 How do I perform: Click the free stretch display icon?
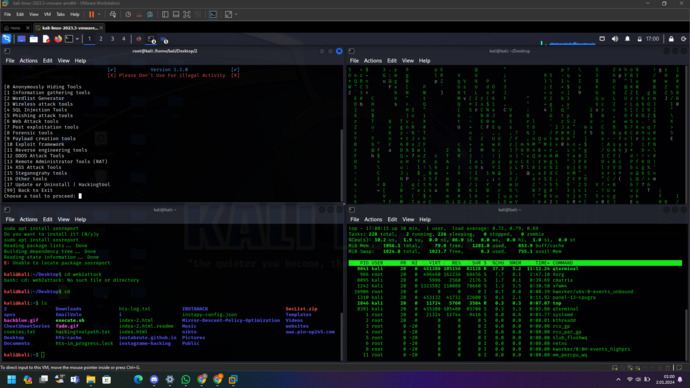[x=228, y=15]
